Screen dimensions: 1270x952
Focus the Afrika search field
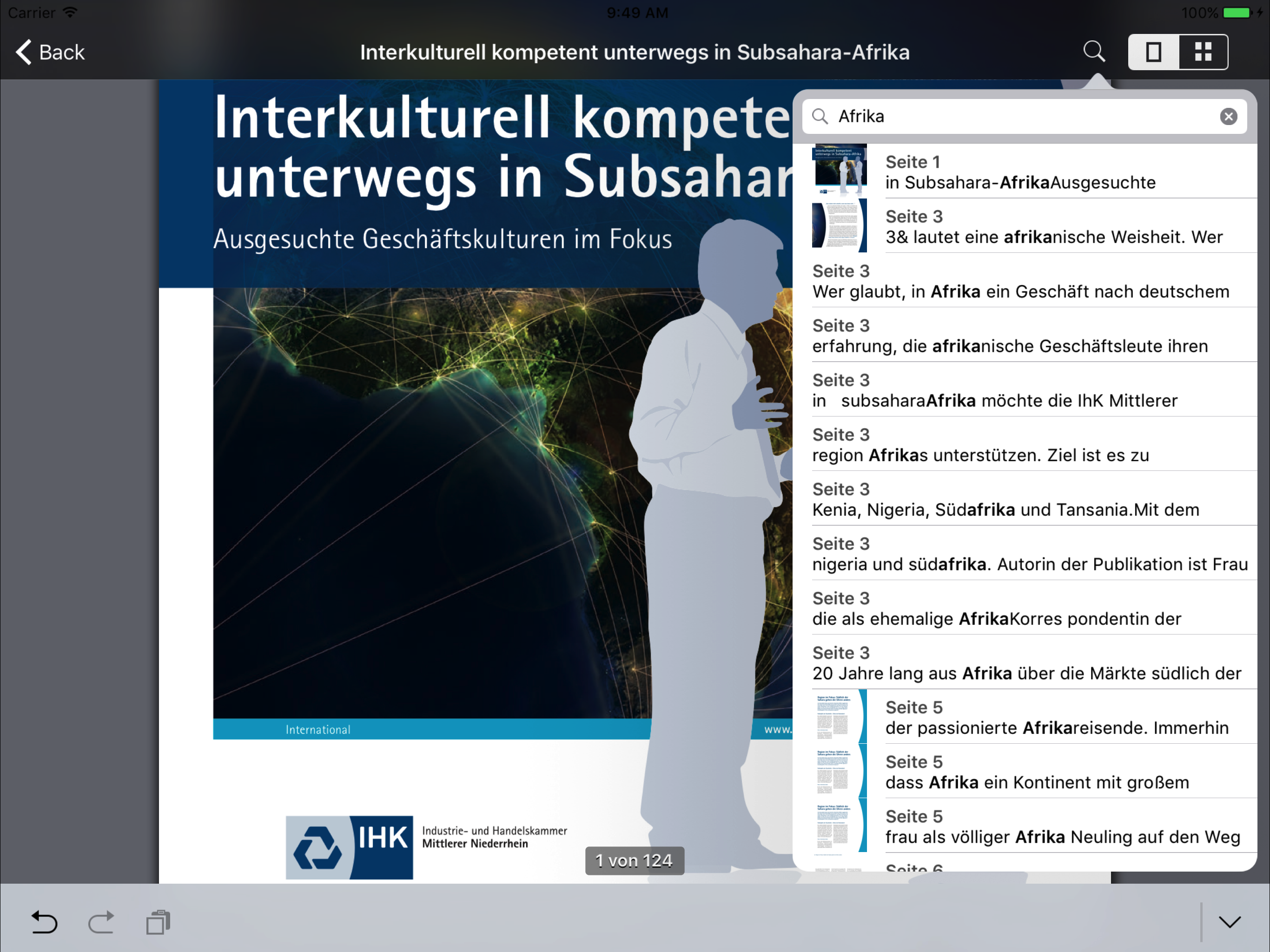click(x=1024, y=117)
